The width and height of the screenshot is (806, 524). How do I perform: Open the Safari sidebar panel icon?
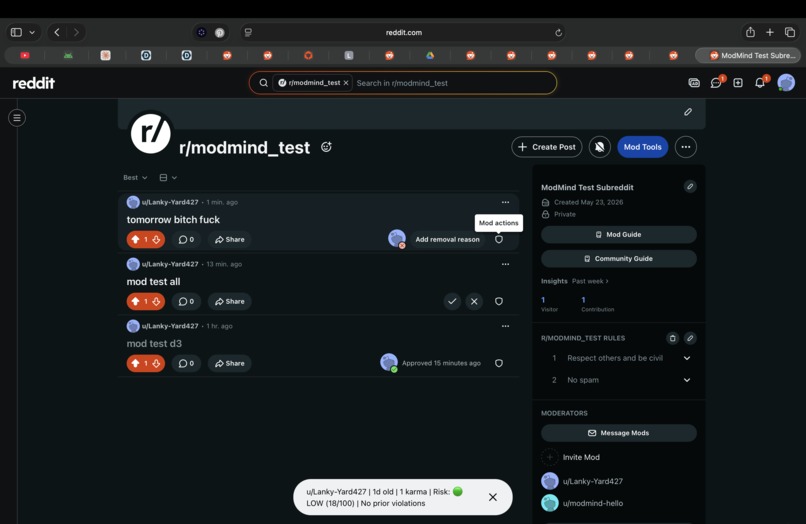click(16, 32)
